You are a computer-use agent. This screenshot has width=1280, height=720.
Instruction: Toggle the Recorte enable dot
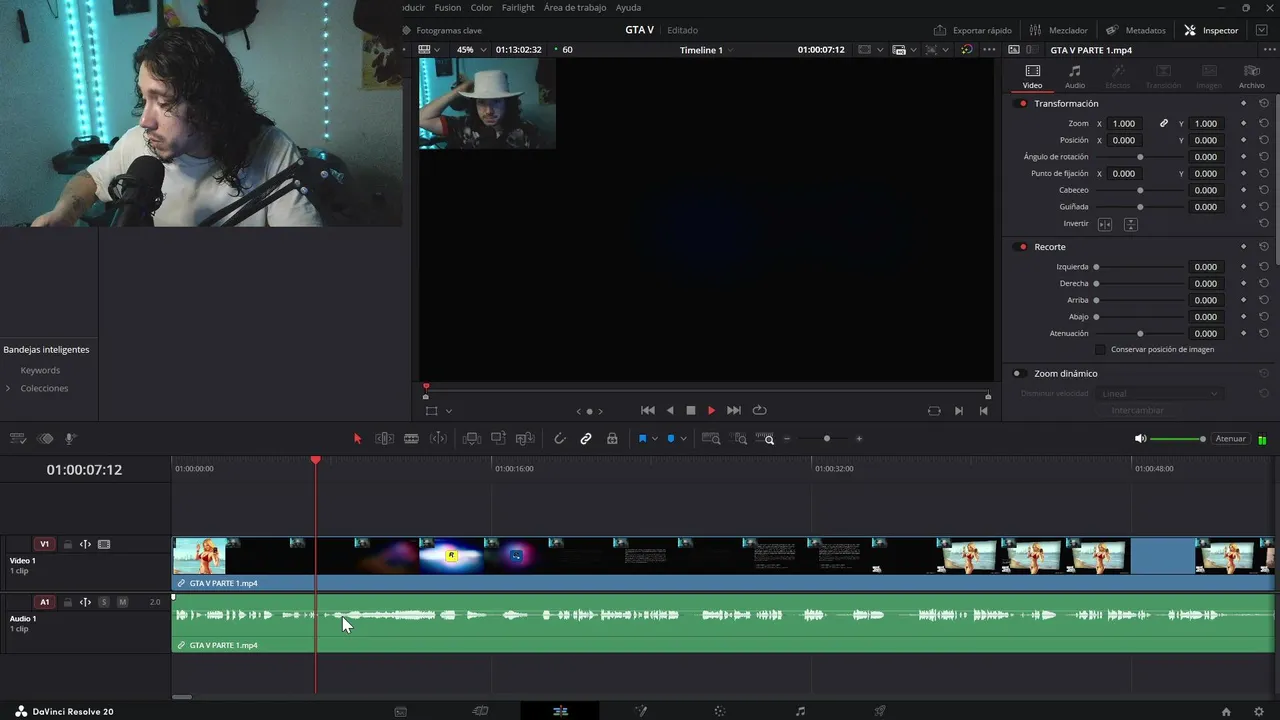[1022, 247]
